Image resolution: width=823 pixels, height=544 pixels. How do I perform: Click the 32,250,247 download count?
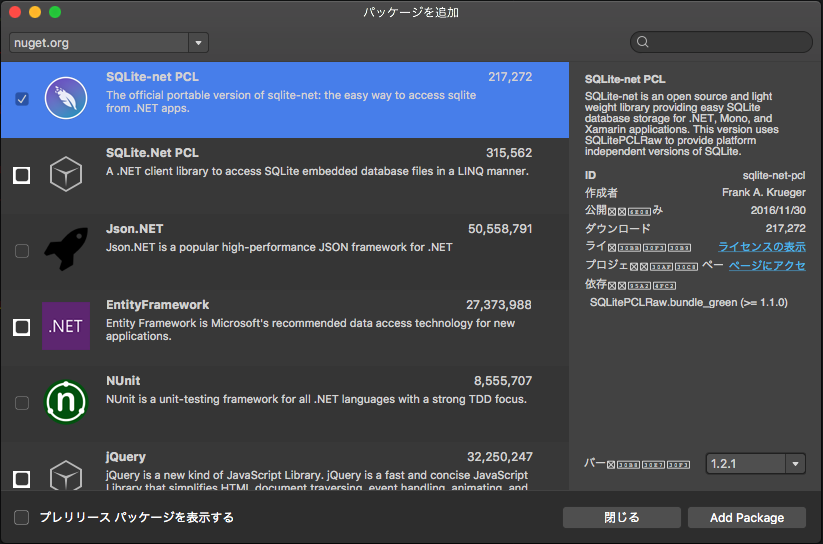pyautogui.click(x=500, y=457)
